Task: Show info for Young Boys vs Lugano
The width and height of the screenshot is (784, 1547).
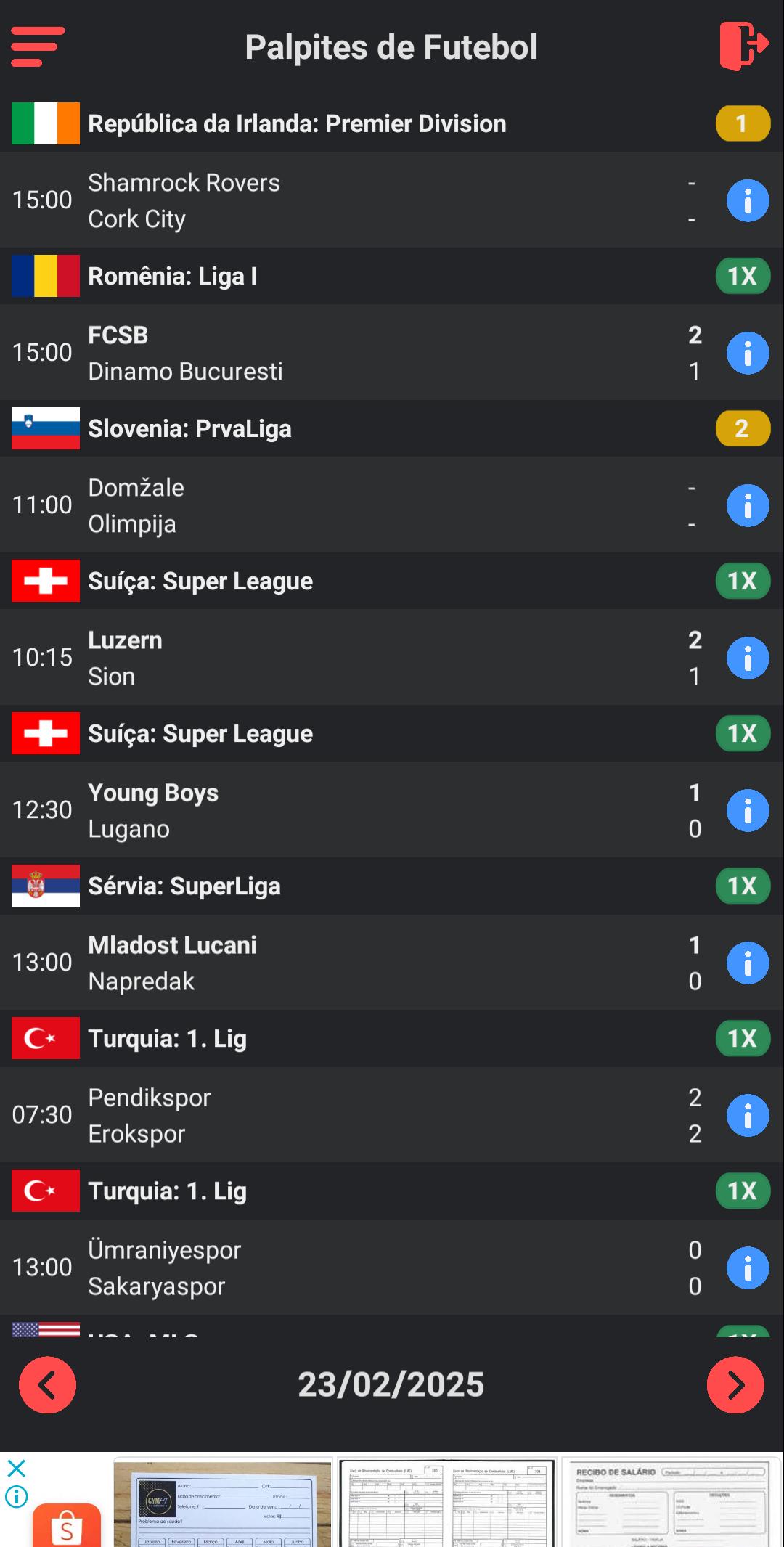Action: 747,810
